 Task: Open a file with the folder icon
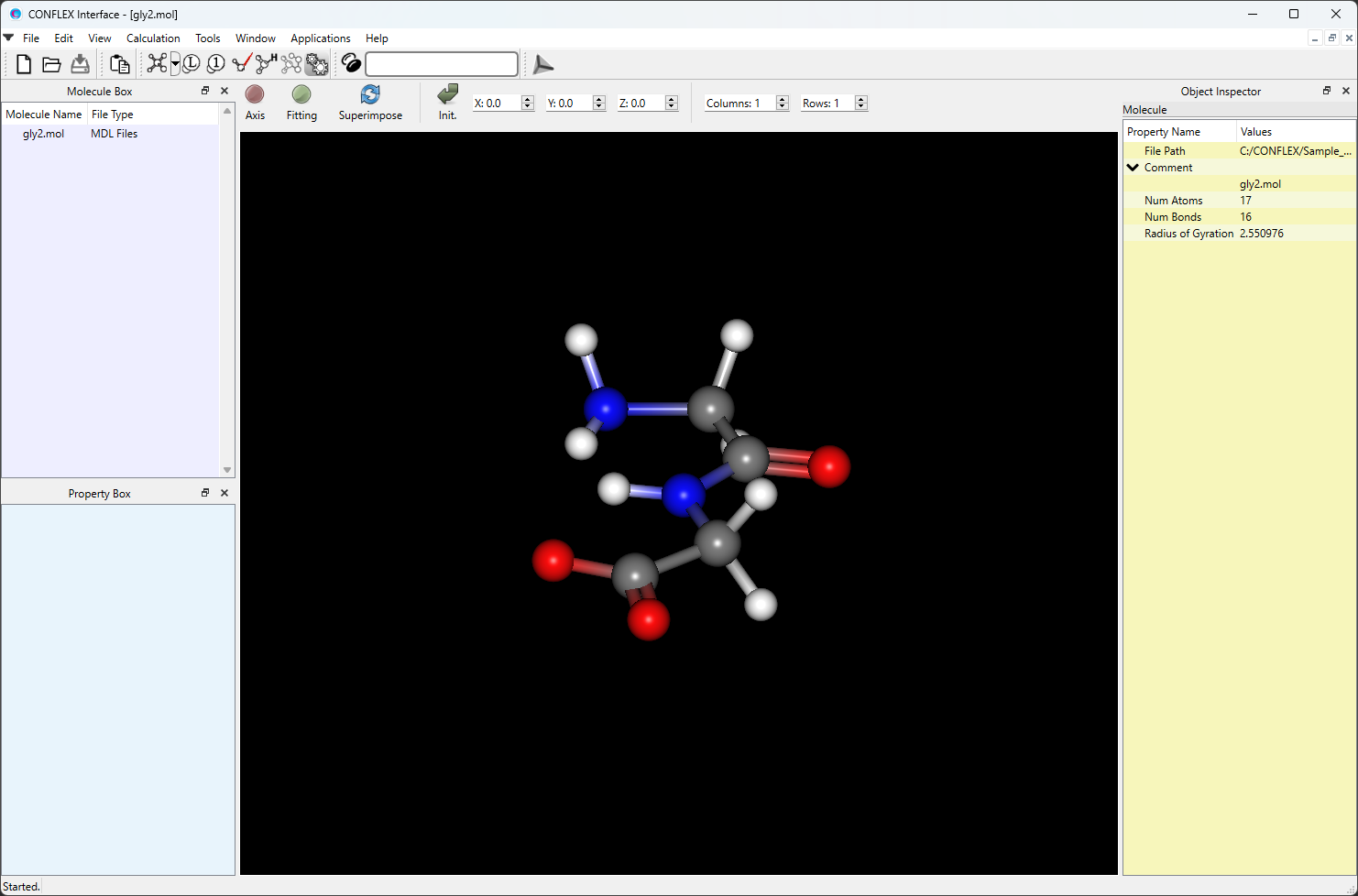(52, 64)
